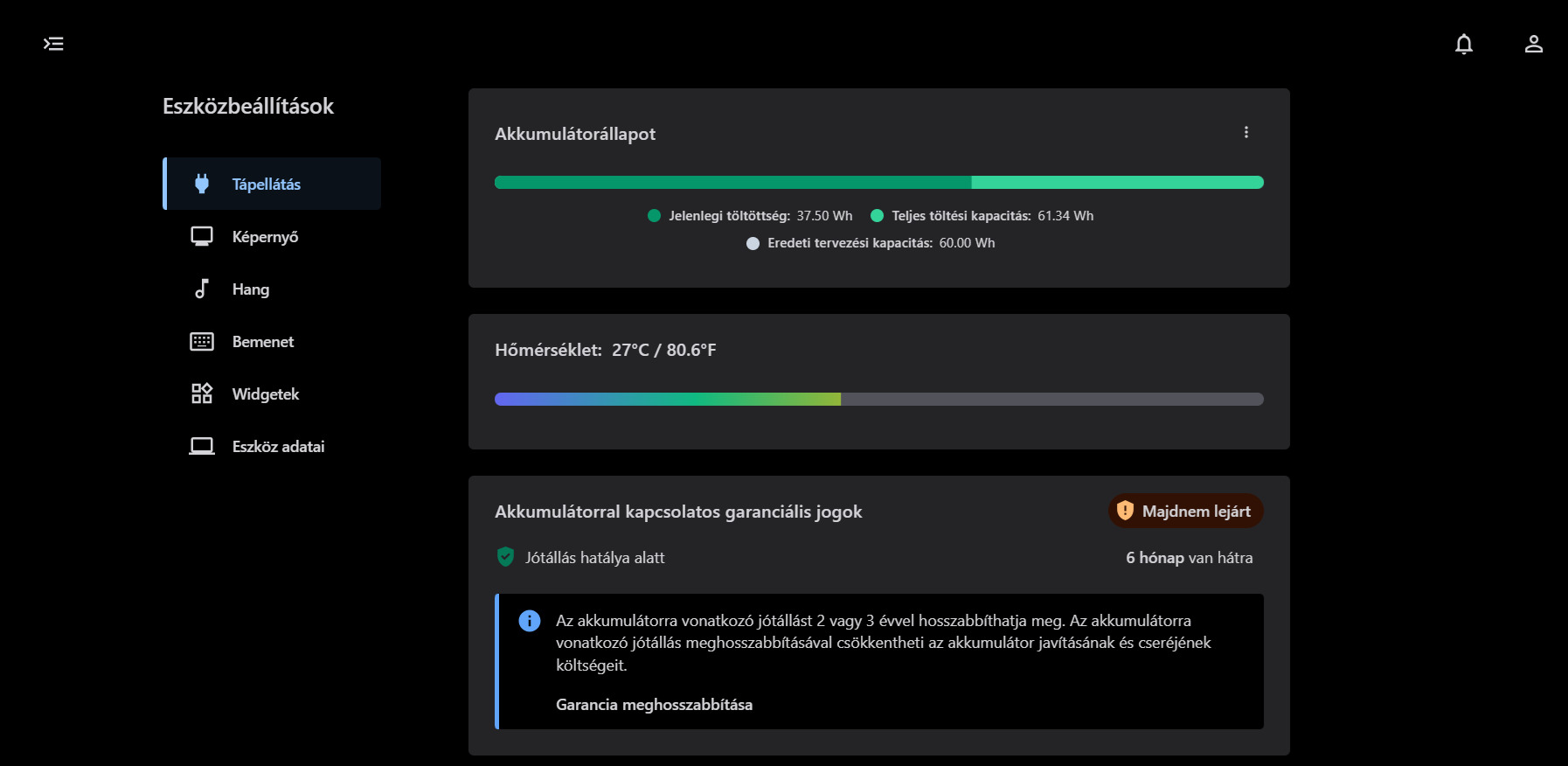Open the Eszköz adatai section
The image size is (1568, 766).
pyautogui.click(x=278, y=447)
